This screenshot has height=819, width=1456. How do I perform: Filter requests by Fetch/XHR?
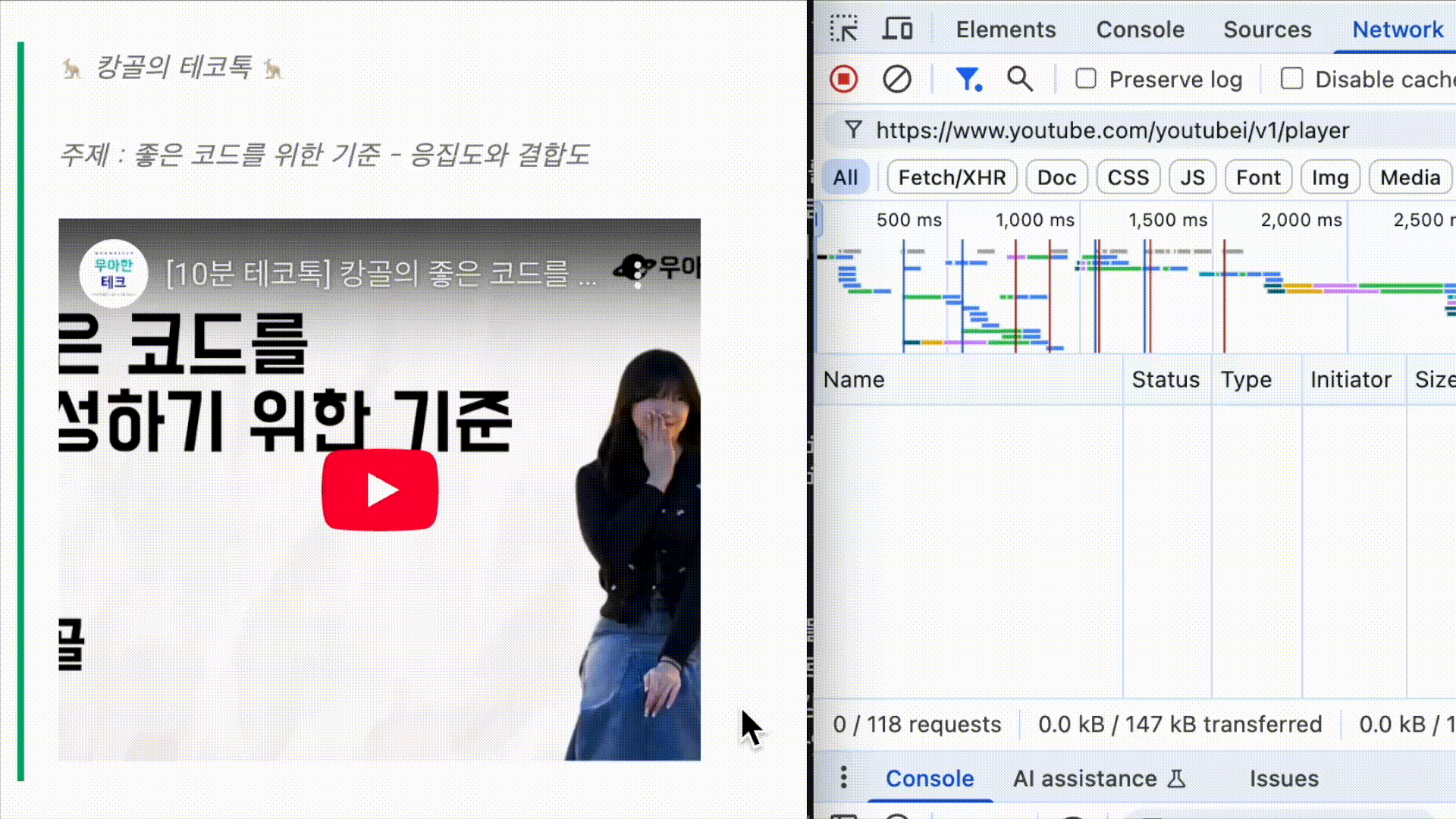point(952,177)
